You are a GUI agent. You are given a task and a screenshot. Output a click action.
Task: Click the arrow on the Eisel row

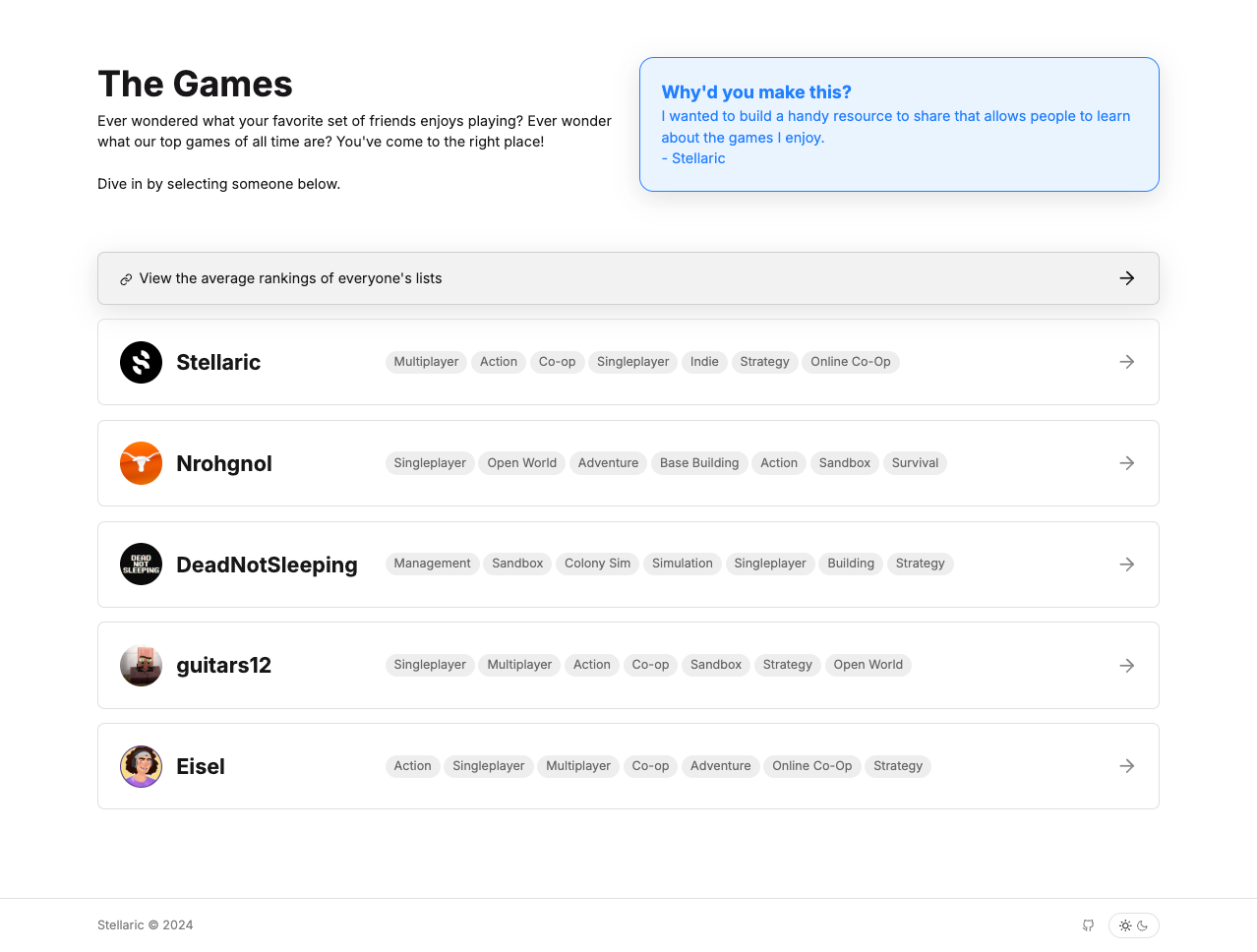click(x=1126, y=766)
